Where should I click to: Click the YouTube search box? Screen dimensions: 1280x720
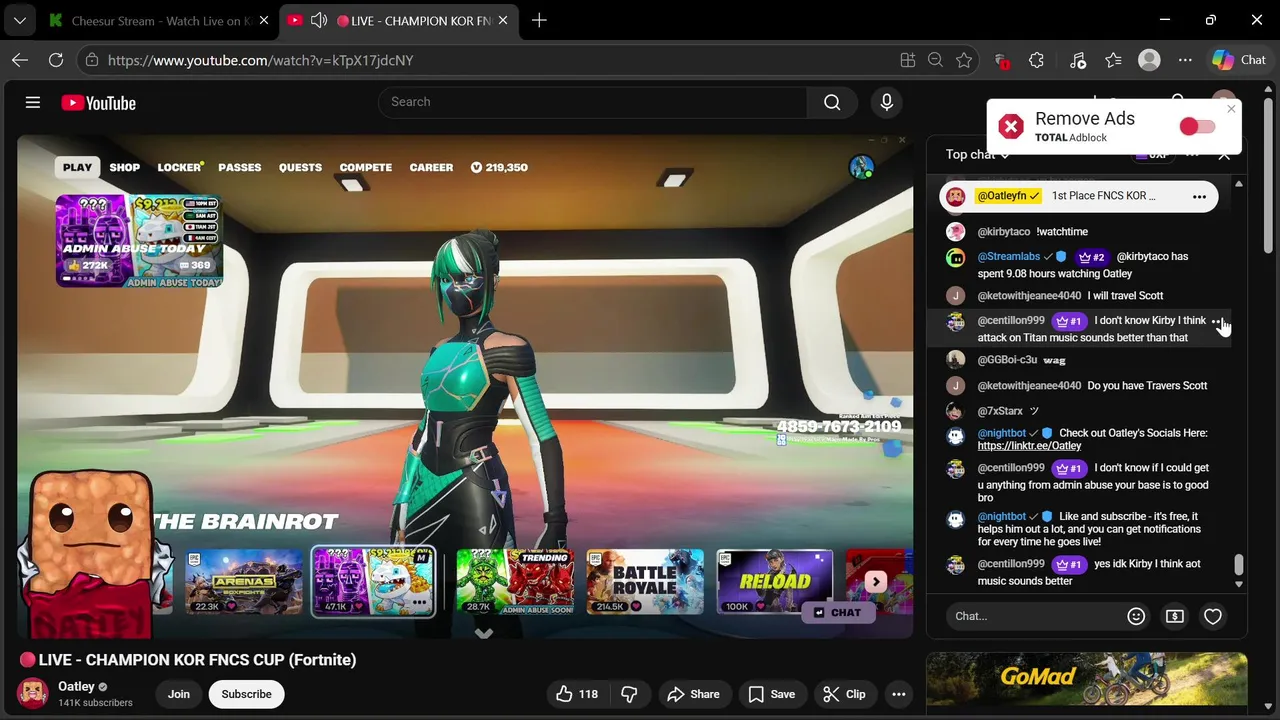click(593, 102)
